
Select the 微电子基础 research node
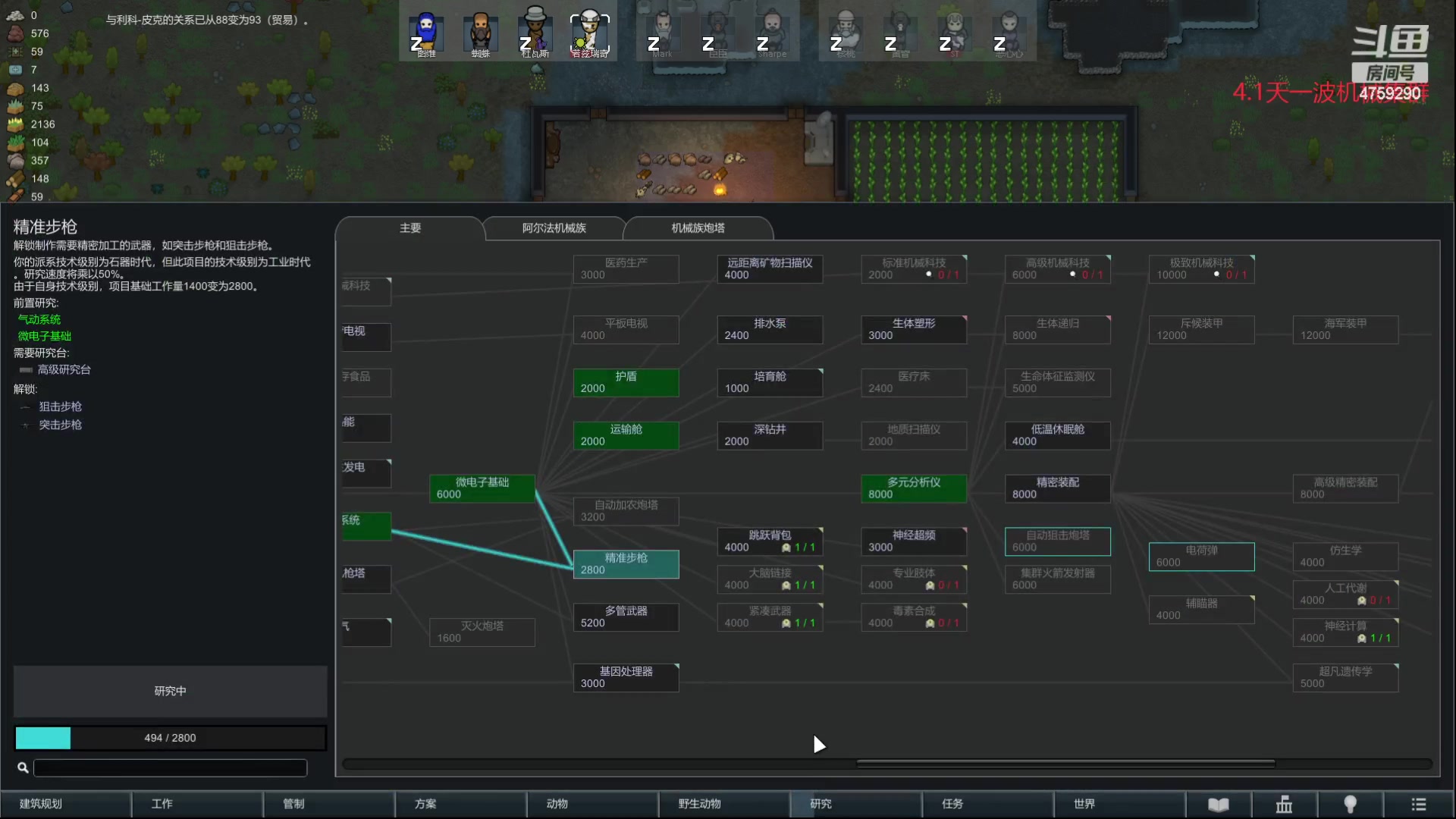(x=482, y=488)
